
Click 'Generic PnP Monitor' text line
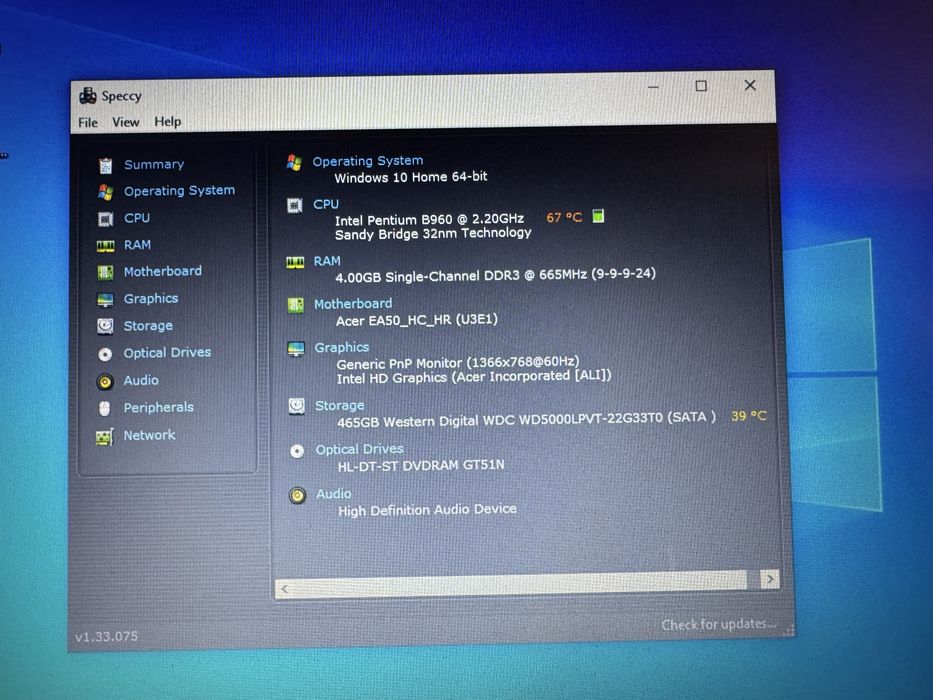point(458,362)
